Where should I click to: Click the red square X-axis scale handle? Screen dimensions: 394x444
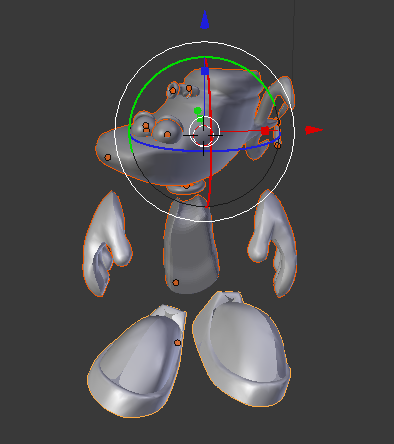(x=265, y=131)
